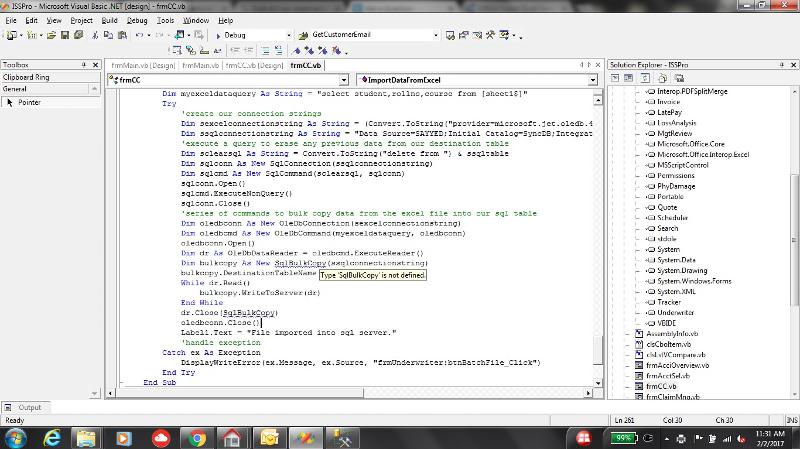Switch to the frmMain.vb code tab
The height and width of the screenshot is (449, 800).
point(201,65)
